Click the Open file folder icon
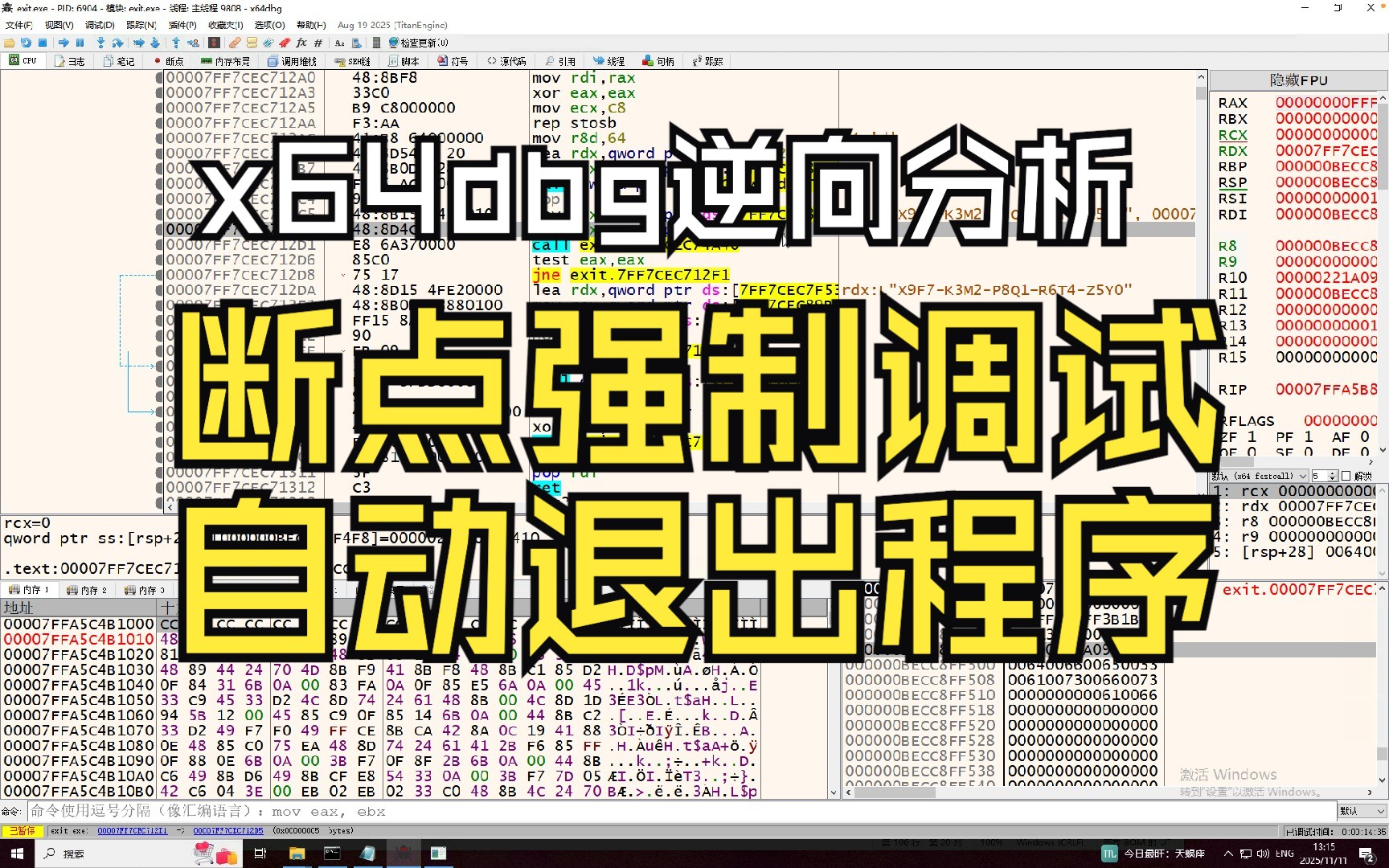1389x868 pixels. [x=10, y=43]
